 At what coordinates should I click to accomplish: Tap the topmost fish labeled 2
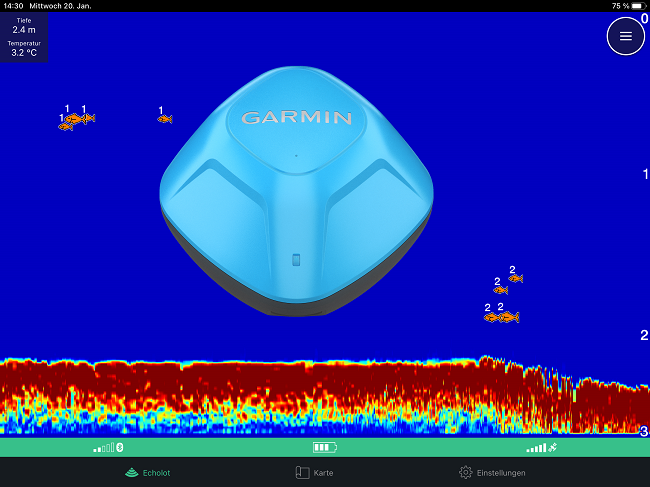click(515, 278)
